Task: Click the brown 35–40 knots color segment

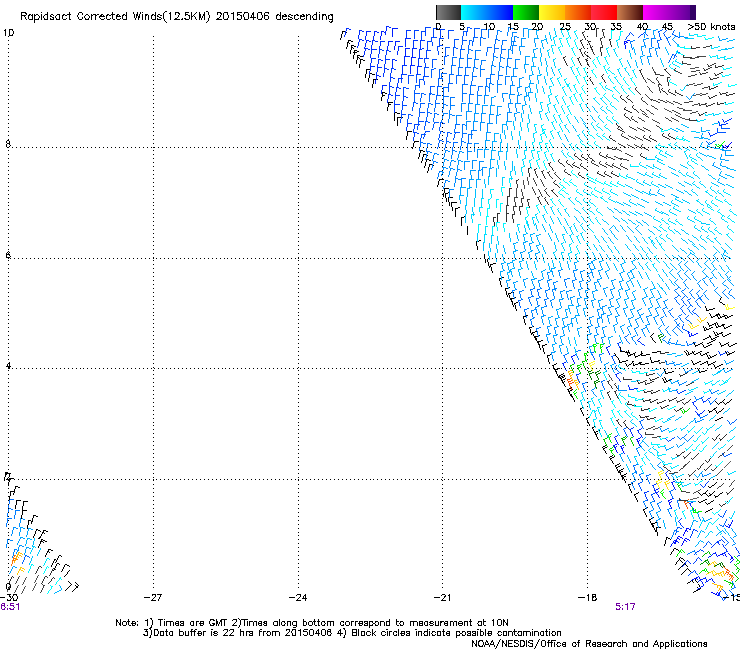Action: pos(630,12)
